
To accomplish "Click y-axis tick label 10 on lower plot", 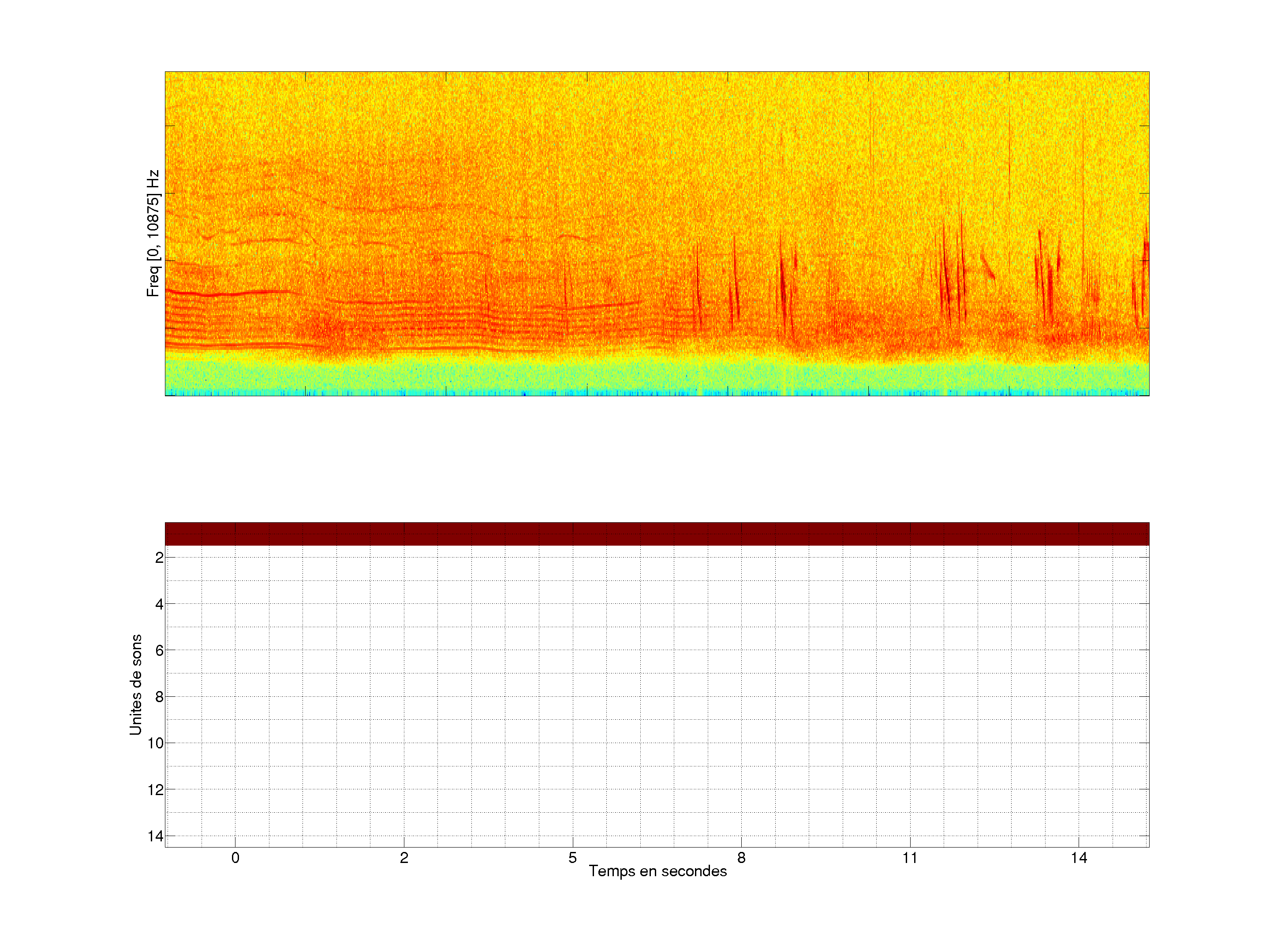I will click(x=156, y=744).
